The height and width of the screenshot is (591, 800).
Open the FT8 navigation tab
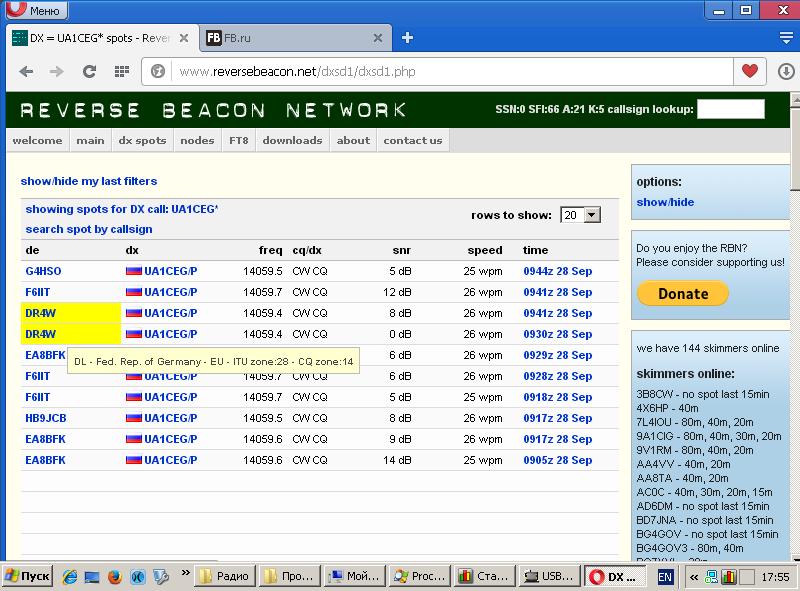pyautogui.click(x=239, y=140)
